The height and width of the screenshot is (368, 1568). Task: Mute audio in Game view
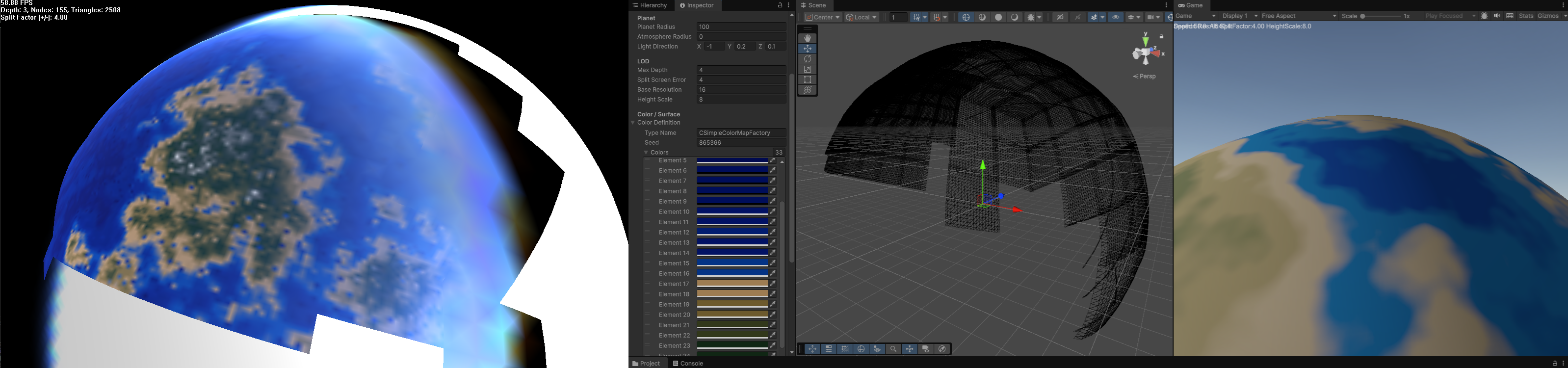1497,16
